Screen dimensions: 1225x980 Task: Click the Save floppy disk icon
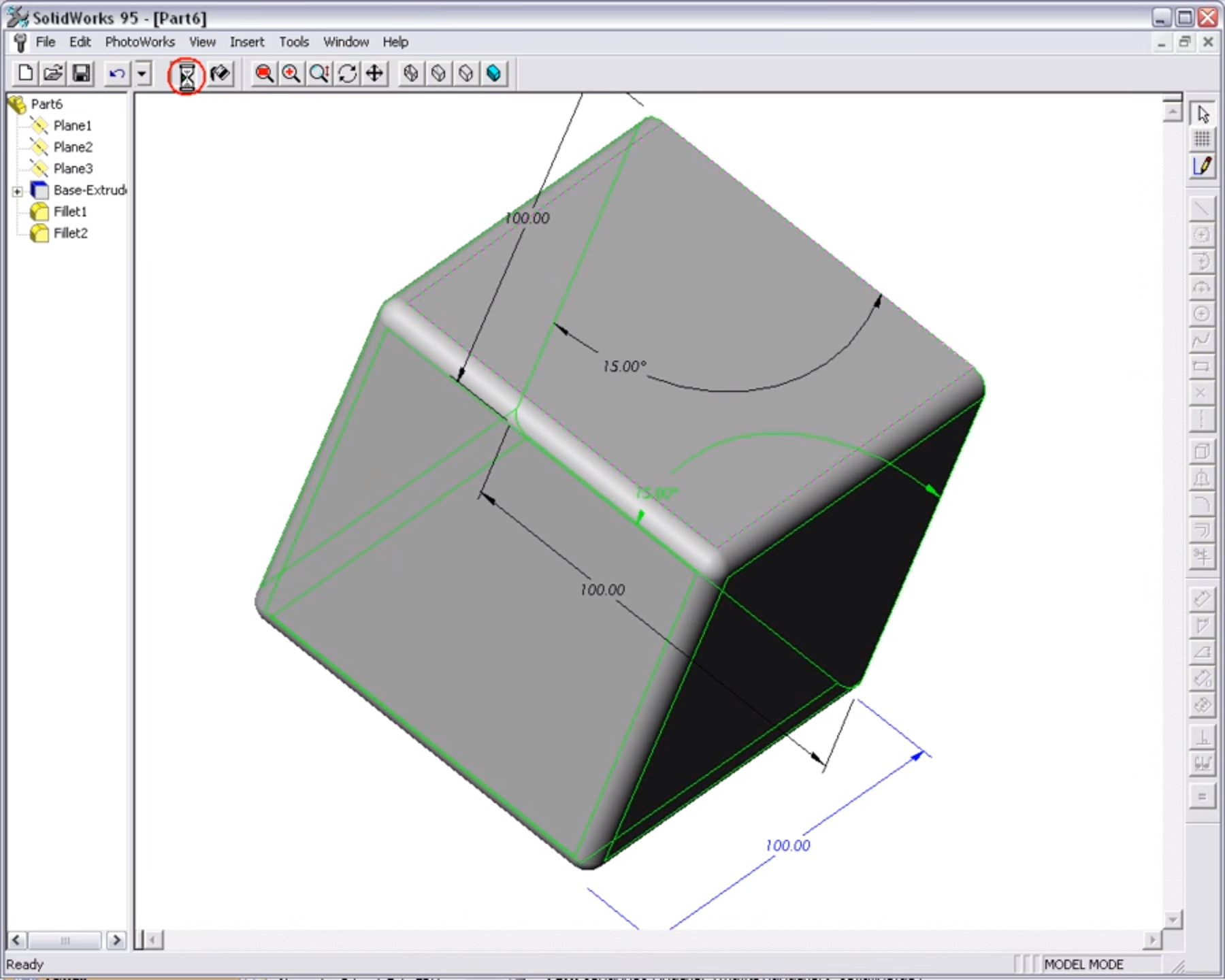pyautogui.click(x=81, y=73)
